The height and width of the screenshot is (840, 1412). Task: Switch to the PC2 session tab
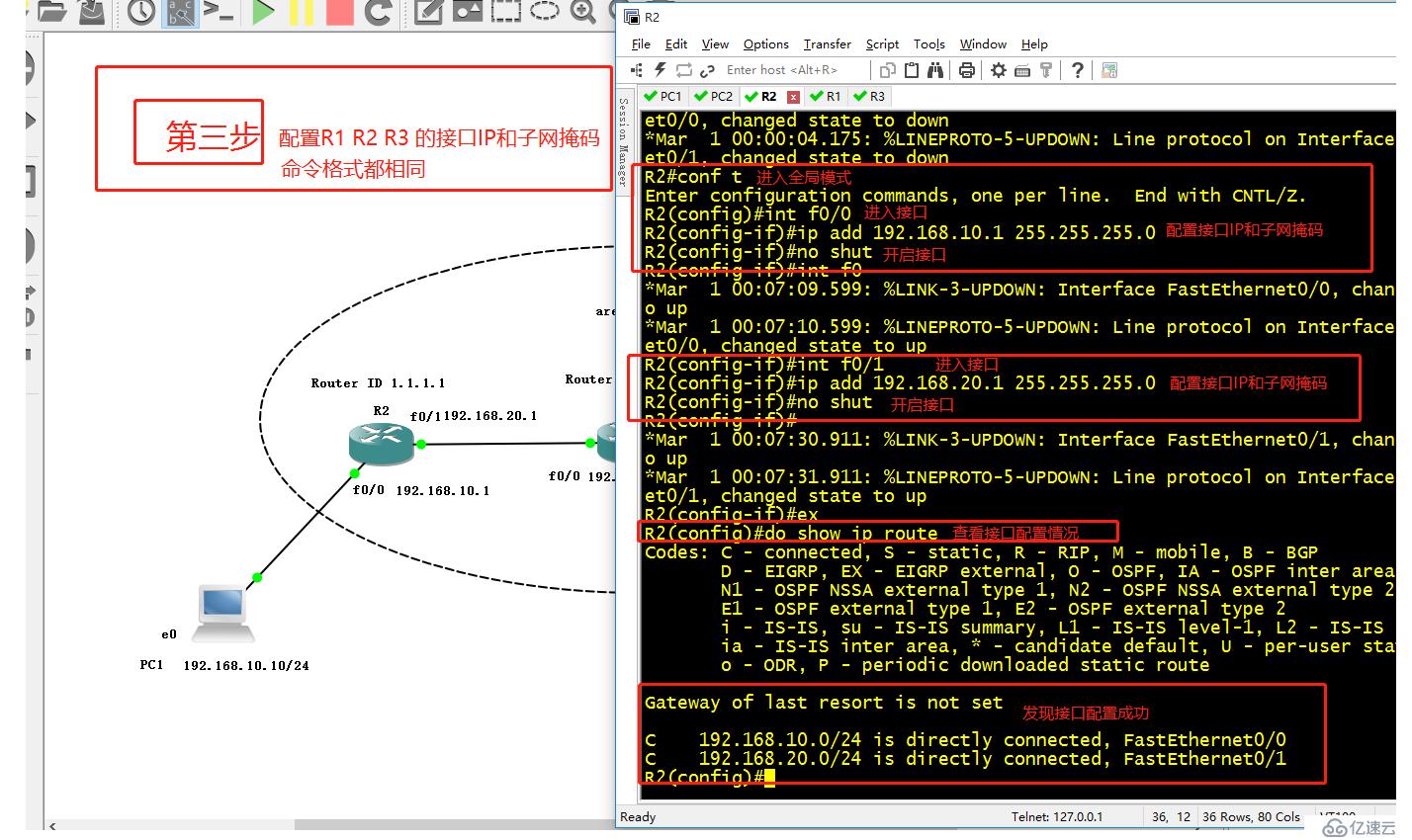coord(714,96)
